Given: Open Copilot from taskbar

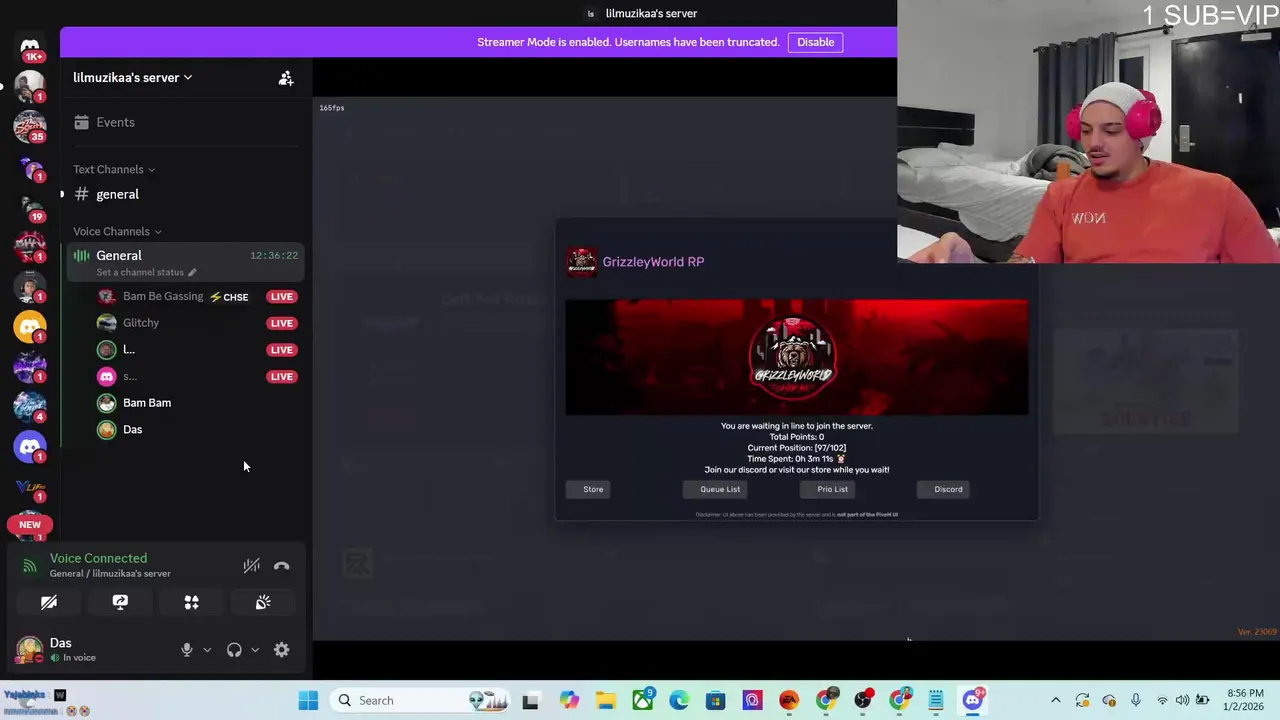Looking at the screenshot, I should click(x=568, y=700).
